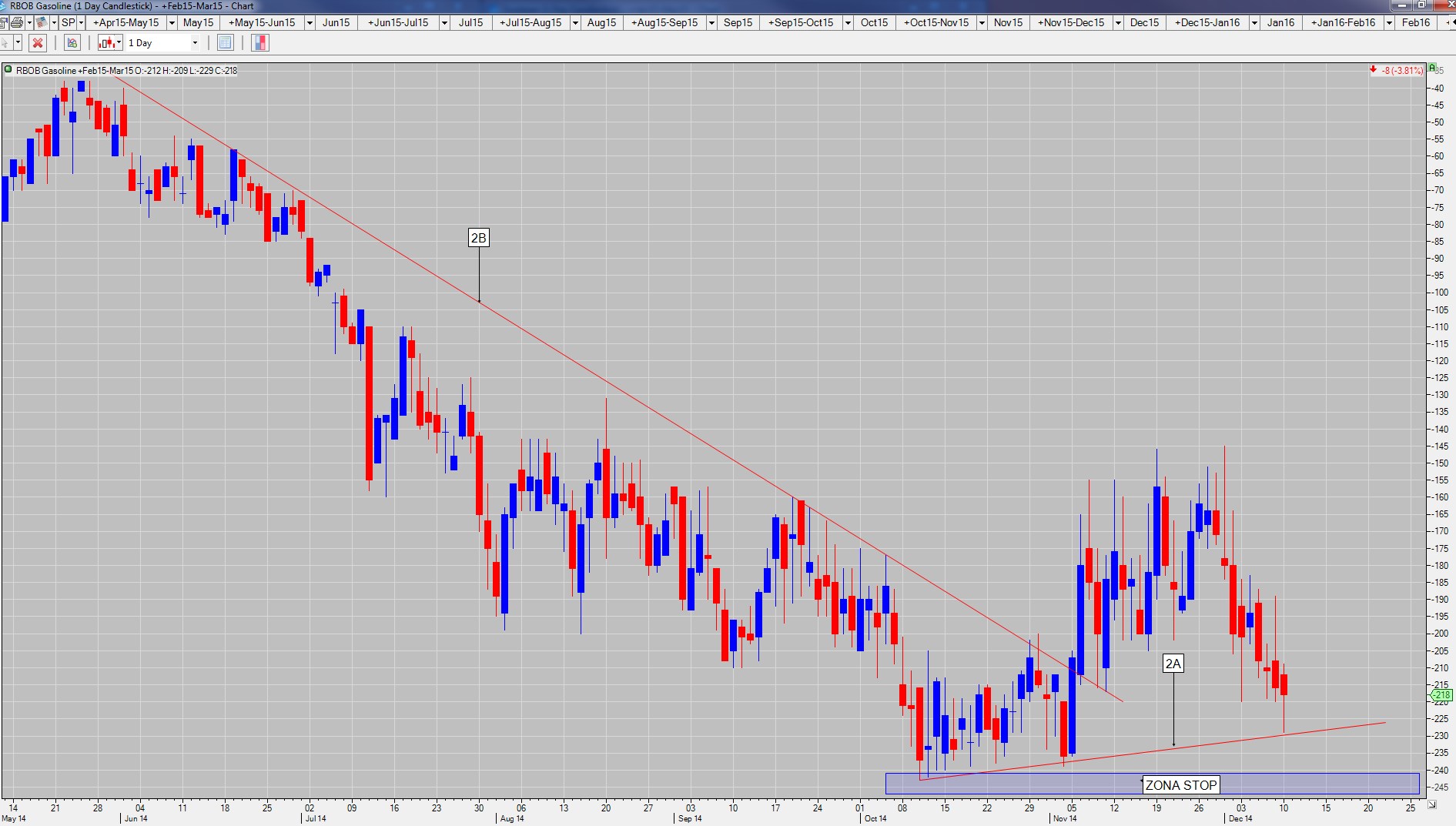Select the +Sep15-Oct15 spread tab
Viewport: 1456px width, 826px height.
(x=801, y=23)
